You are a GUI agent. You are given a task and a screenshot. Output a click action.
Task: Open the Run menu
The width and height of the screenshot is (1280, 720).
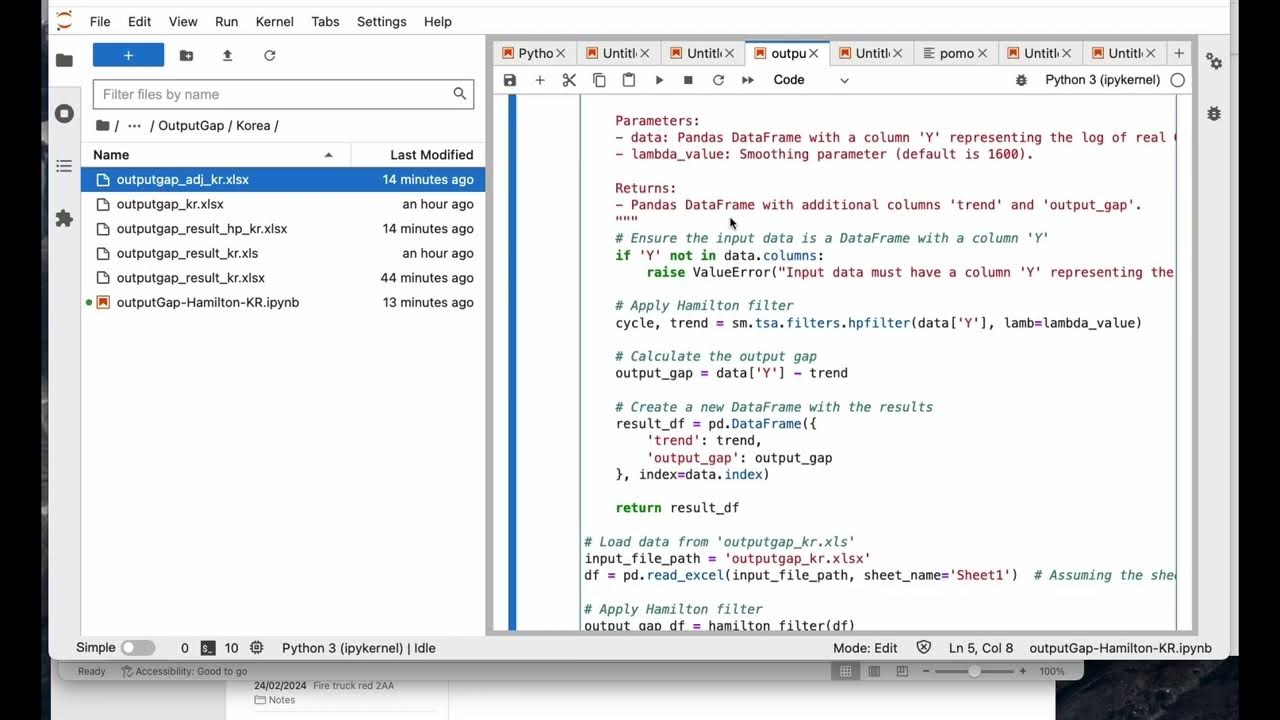tap(226, 21)
